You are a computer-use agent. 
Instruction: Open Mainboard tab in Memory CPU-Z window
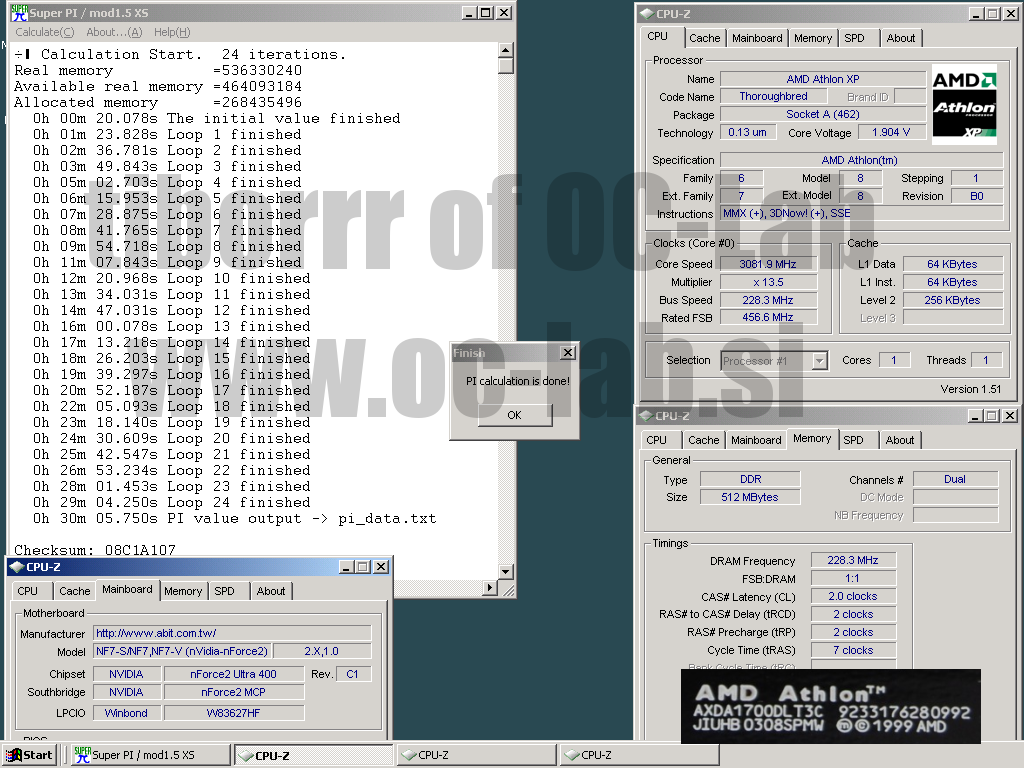(x=756, y=440)
